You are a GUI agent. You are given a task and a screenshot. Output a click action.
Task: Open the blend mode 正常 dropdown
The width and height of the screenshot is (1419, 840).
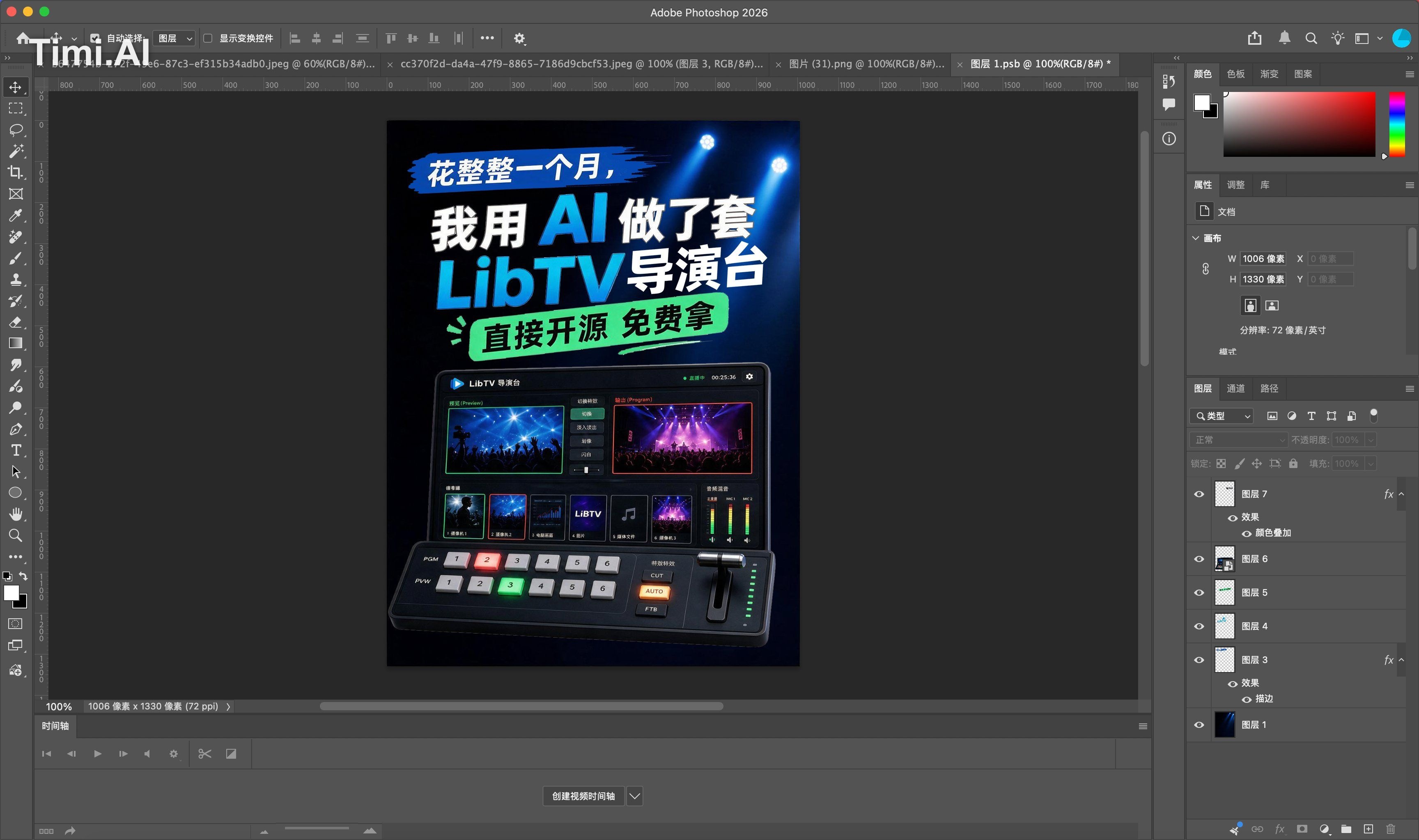(1238, 440)
